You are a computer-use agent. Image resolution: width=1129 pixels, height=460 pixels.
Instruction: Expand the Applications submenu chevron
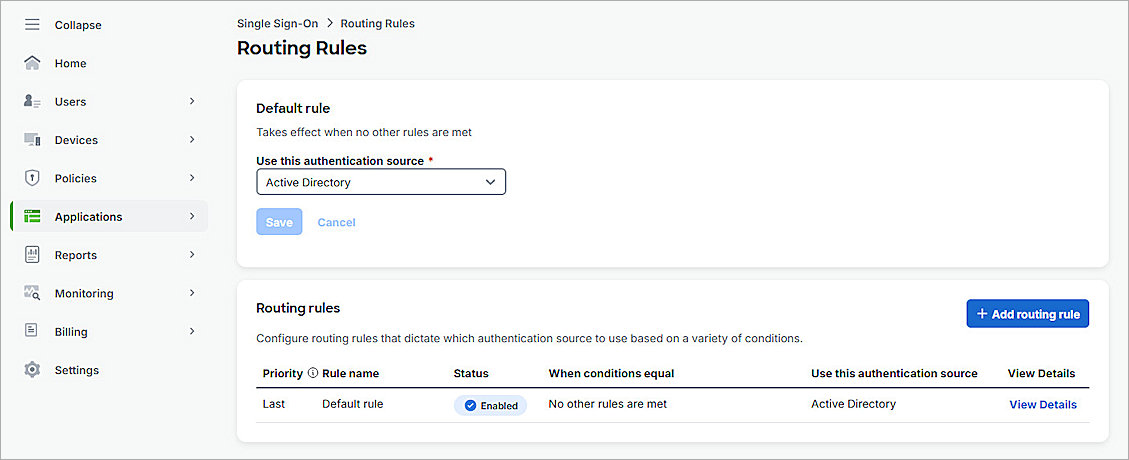coord(192,216)
